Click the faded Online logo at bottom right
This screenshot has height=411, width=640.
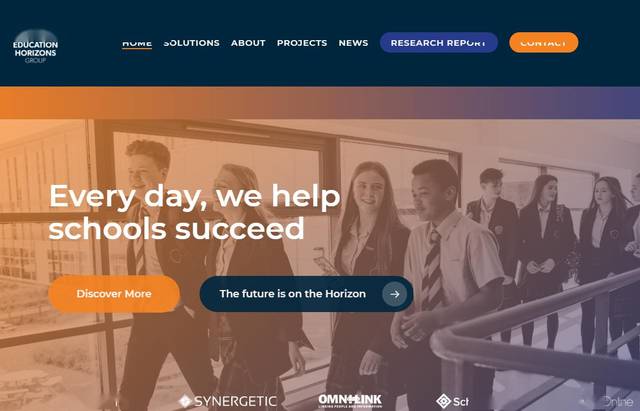pyautogui.click(x=617, y=401)
